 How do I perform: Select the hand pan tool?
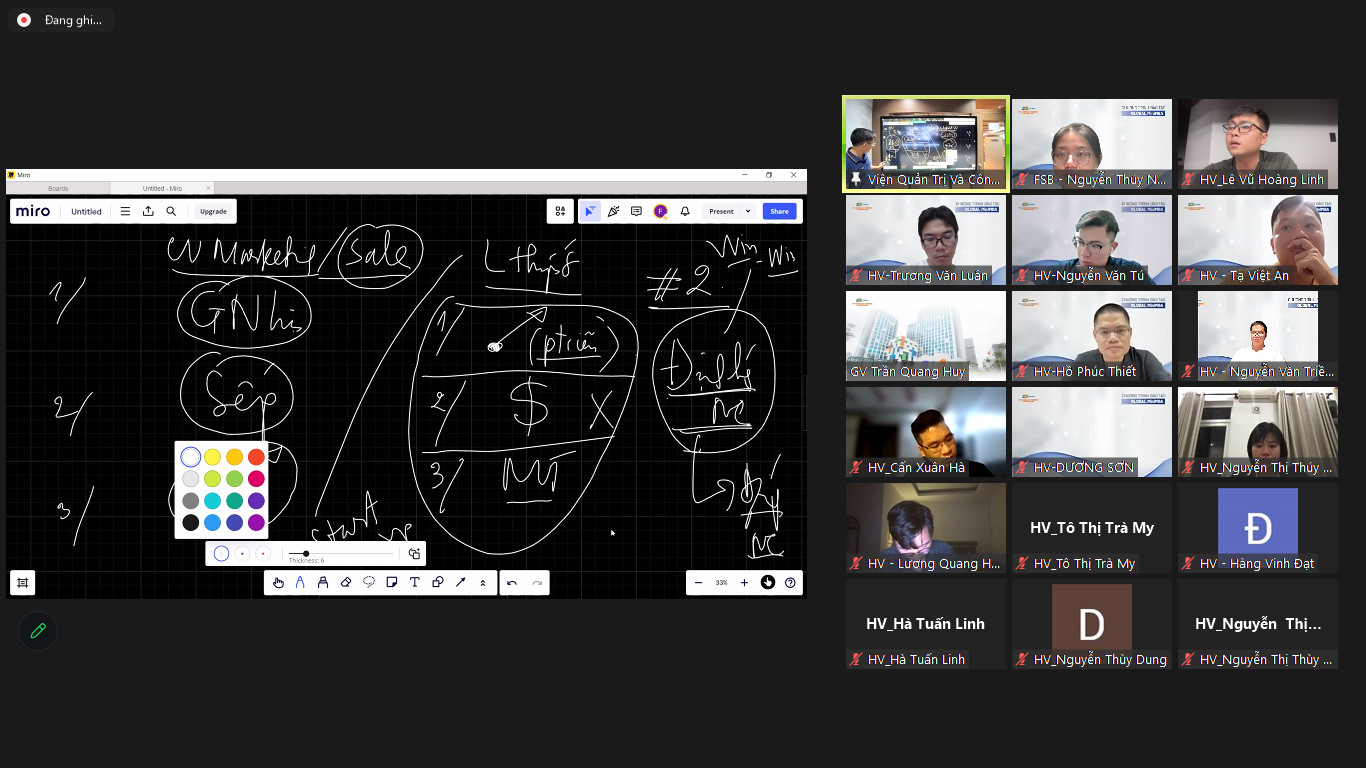[x=278, y=582]
